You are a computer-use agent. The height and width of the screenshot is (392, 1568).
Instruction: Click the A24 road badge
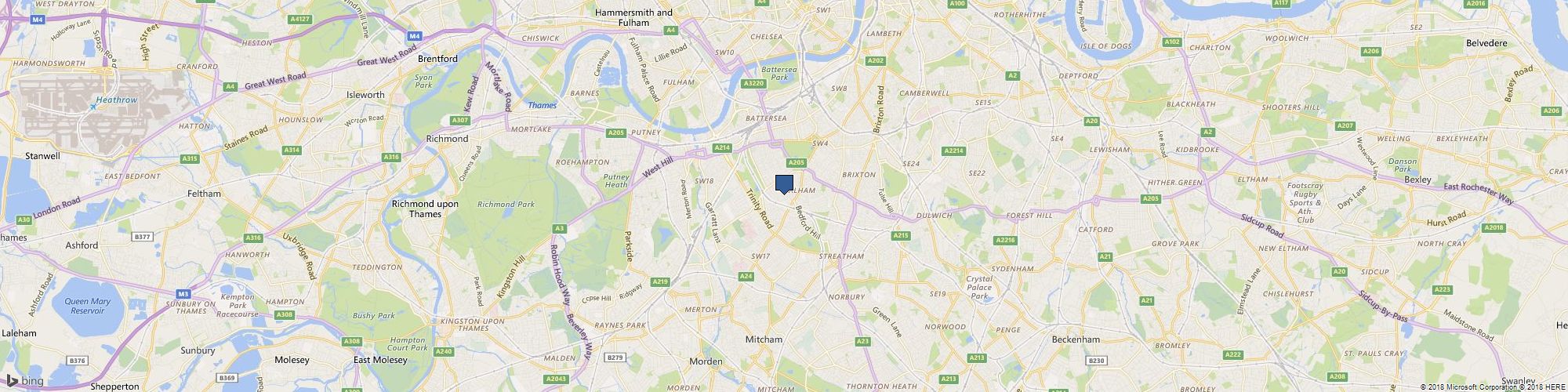point(746,276)
